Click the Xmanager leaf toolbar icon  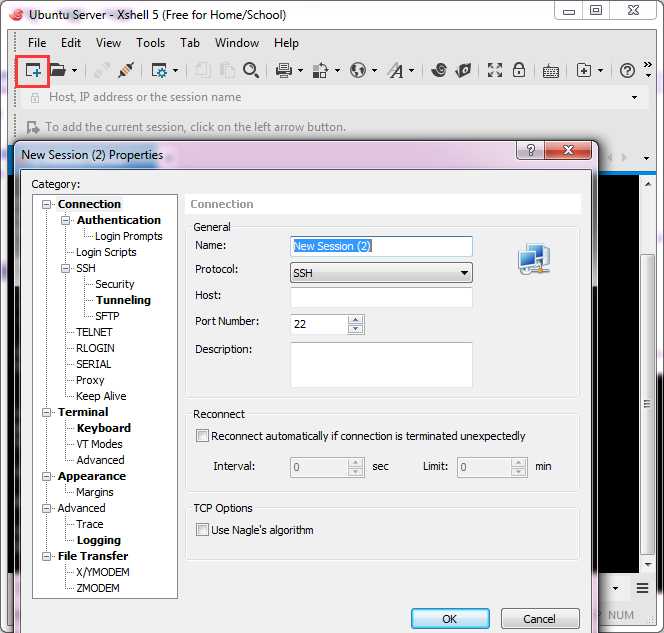point(463,70)
